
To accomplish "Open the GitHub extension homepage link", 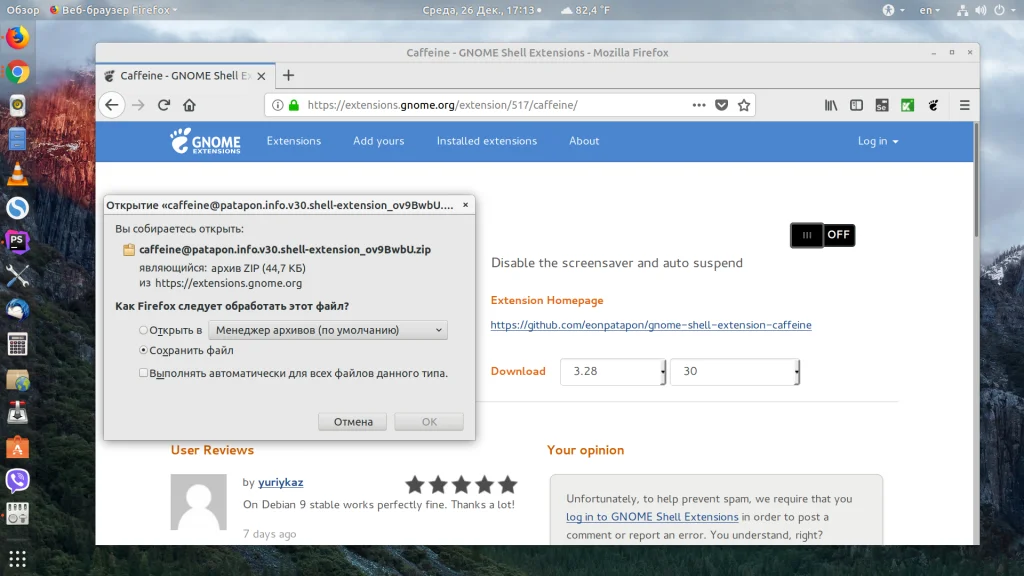I will click(x=650, y=325).
